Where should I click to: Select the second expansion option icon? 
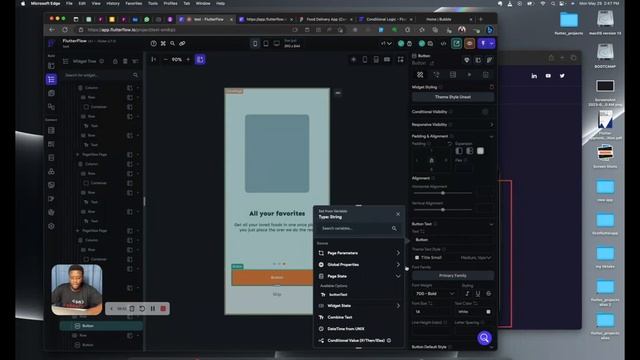pyautogui.click(x=470, y=151)
